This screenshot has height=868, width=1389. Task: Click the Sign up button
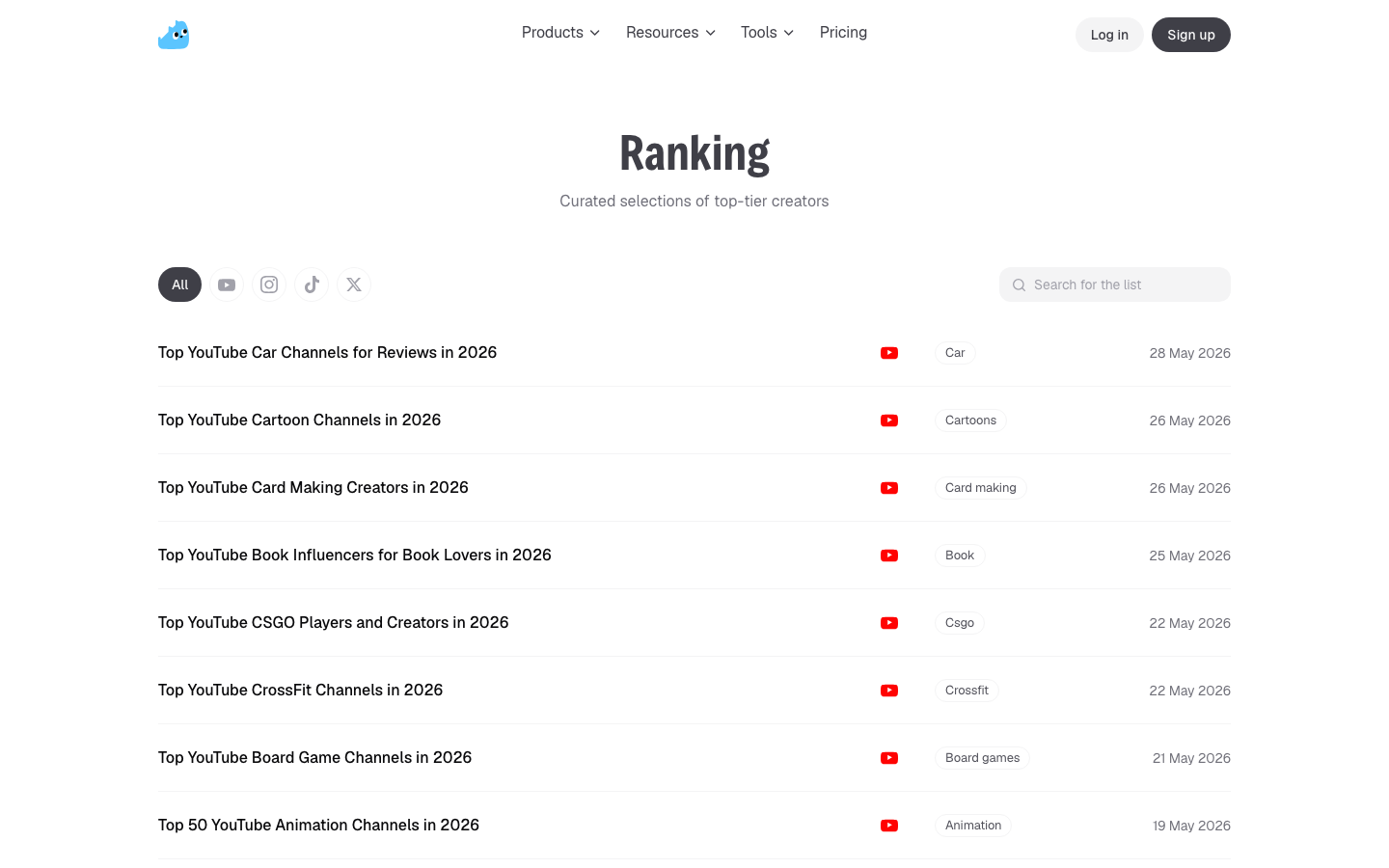point(1191,35)
